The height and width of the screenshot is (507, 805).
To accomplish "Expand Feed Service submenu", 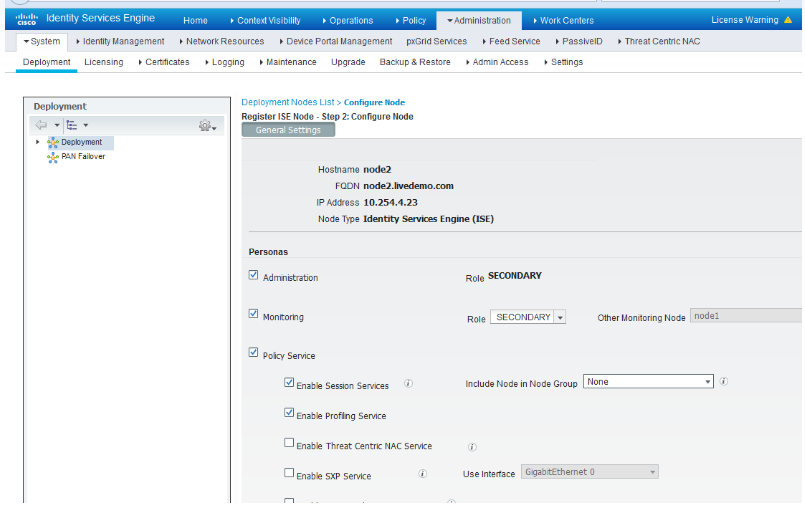I will click(511, 42).
